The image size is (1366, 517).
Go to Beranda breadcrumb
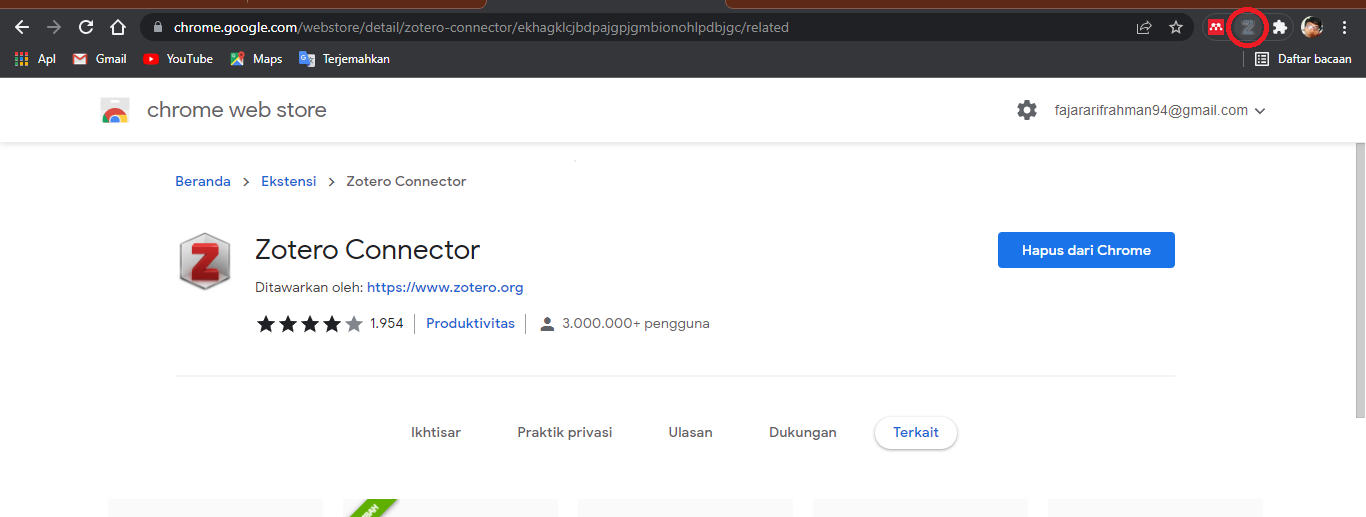(203, 181)
